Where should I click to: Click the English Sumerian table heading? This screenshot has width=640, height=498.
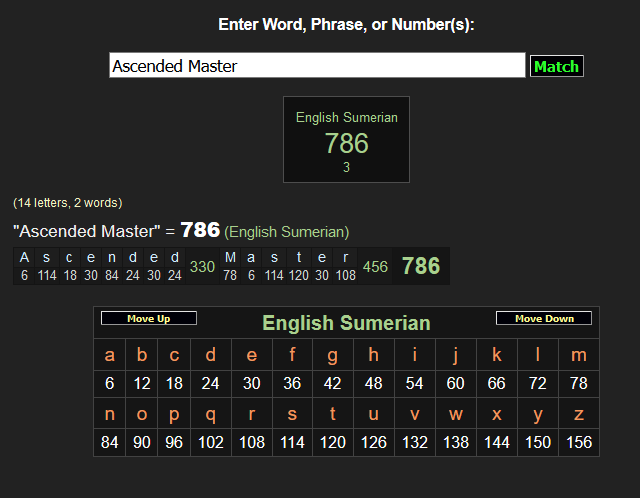(x=346, y=323)
